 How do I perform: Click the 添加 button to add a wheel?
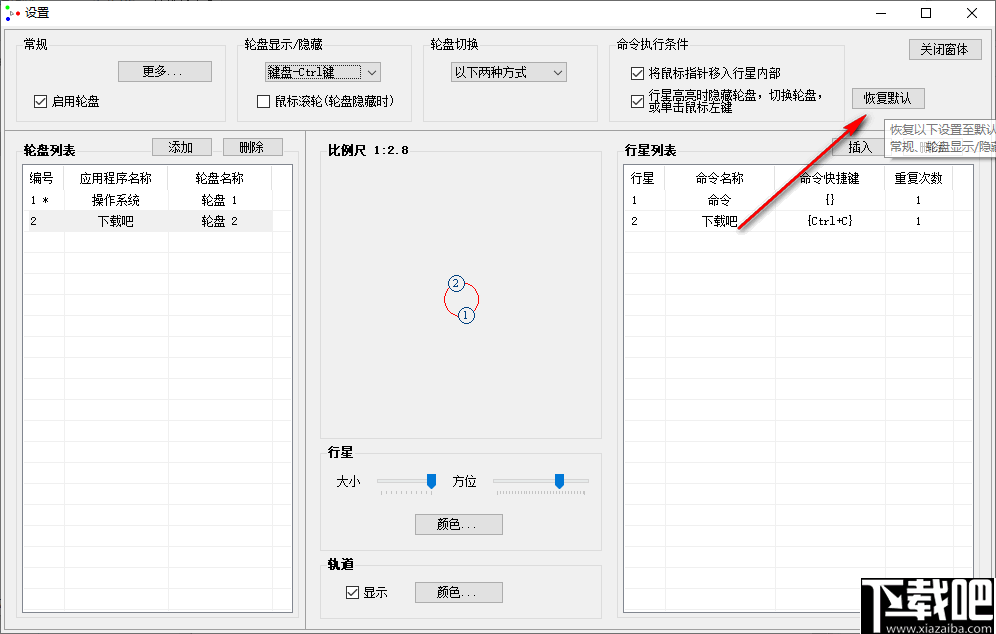(181, 147)
